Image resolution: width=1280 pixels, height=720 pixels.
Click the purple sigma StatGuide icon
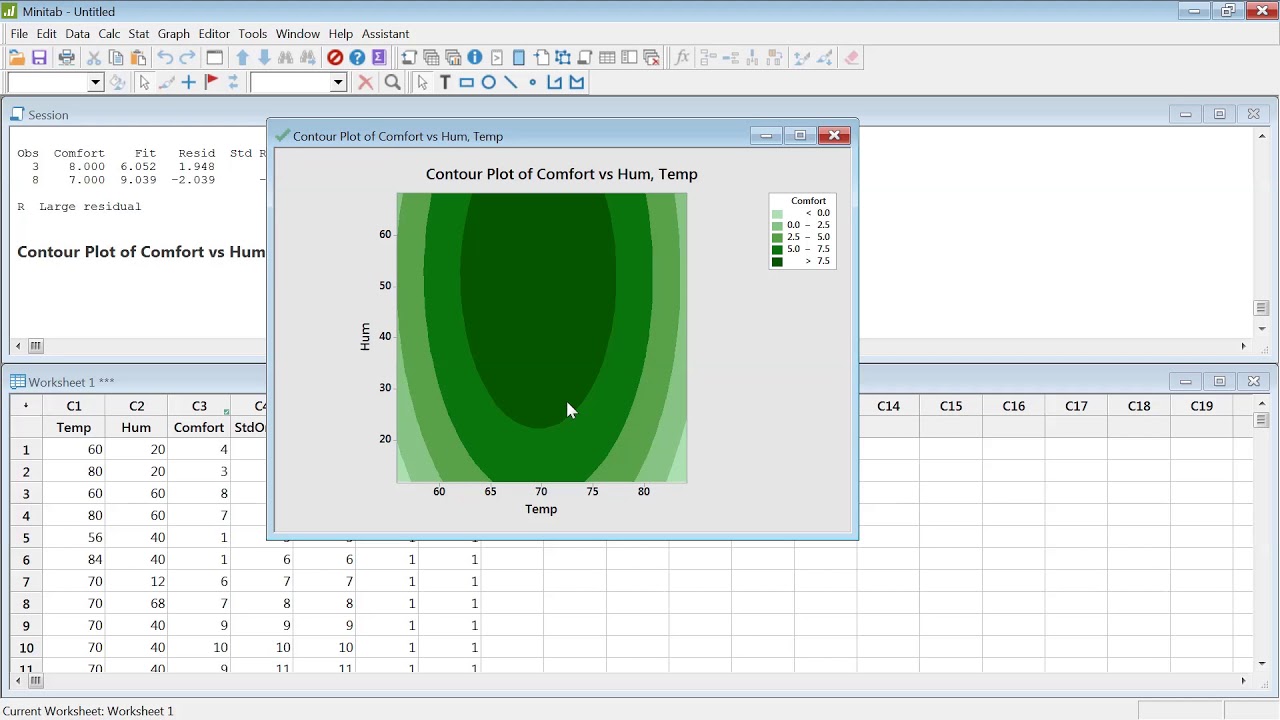379,58
